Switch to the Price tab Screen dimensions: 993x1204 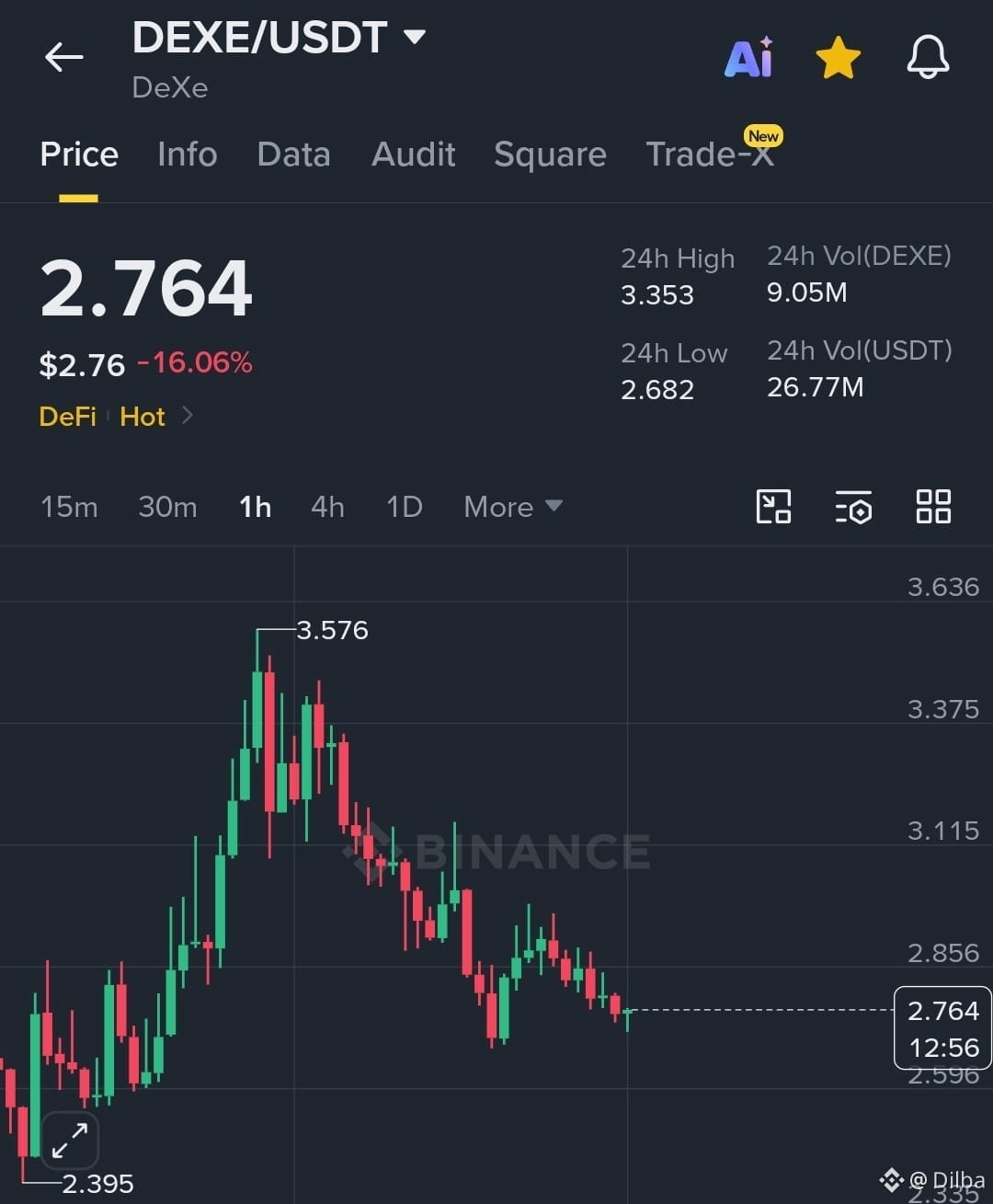pyautogui.click(x=79, y=154)
